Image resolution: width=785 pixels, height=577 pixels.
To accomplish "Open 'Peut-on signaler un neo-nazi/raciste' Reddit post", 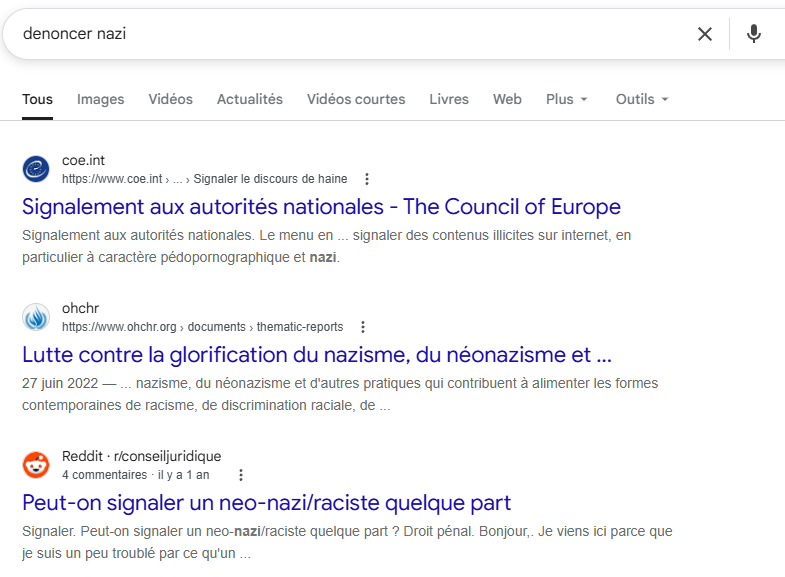I will point(266,502).
